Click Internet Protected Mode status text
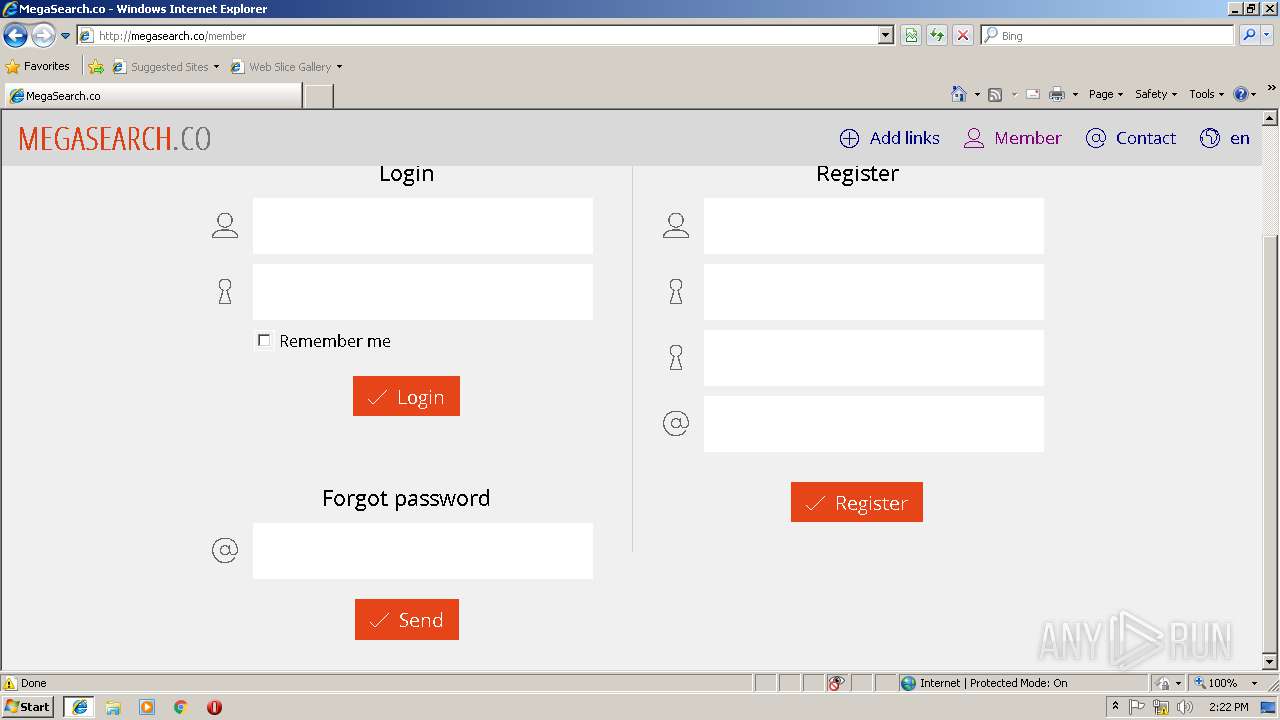 (993, 683)
